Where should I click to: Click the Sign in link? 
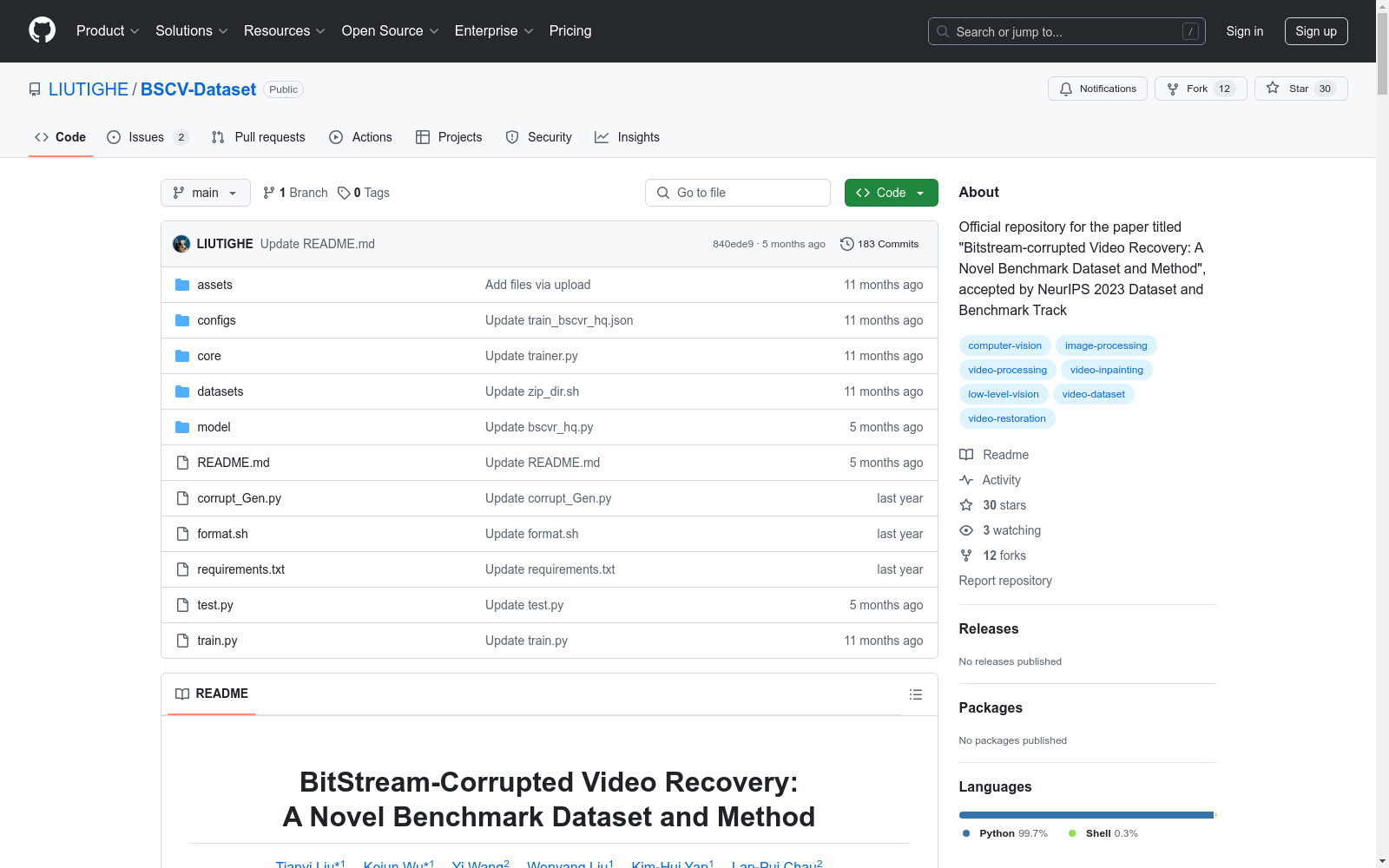1245,31
